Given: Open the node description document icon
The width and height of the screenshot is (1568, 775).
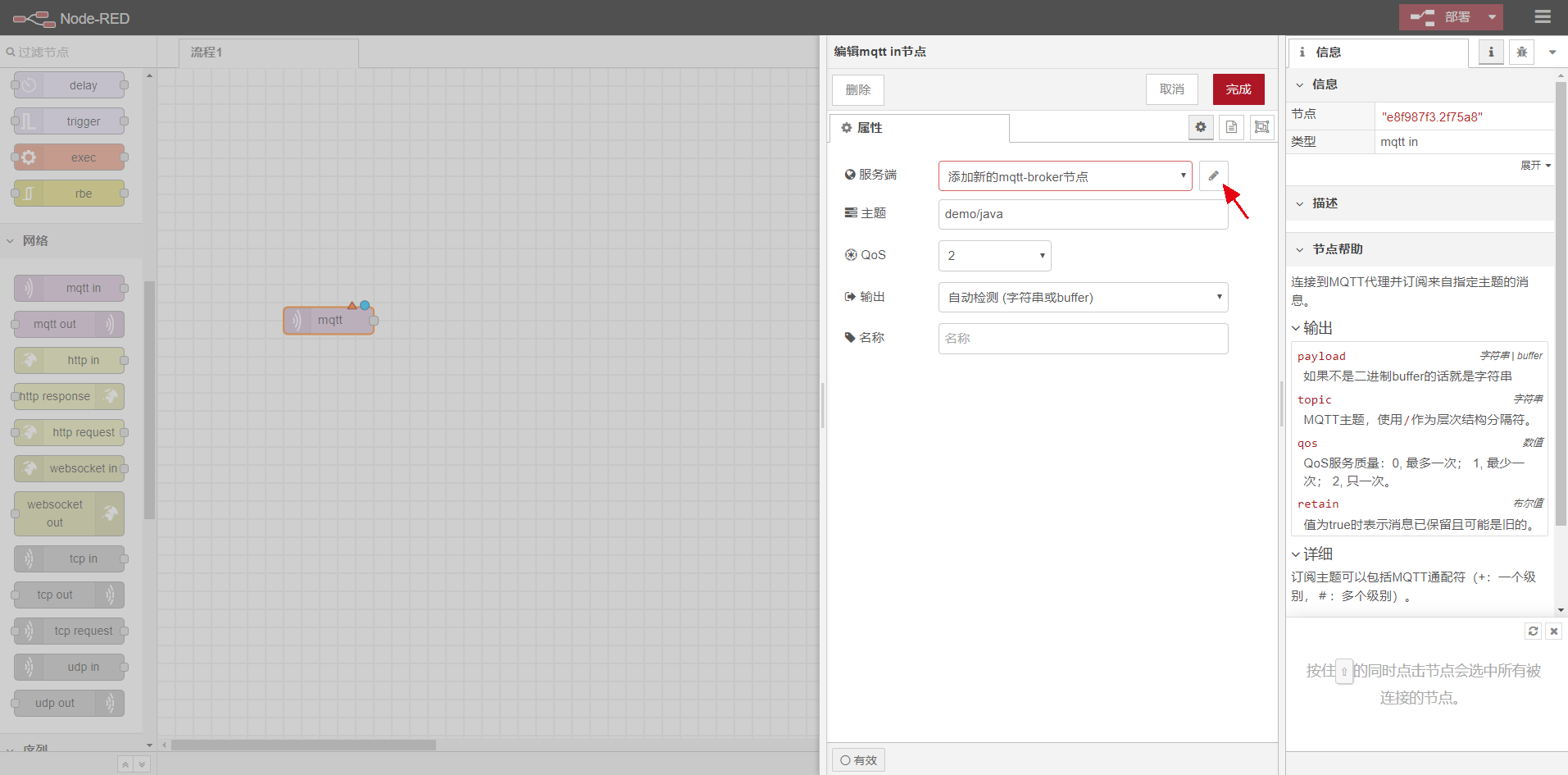Looking at the screenshot, I should (x=1231, y=127).
